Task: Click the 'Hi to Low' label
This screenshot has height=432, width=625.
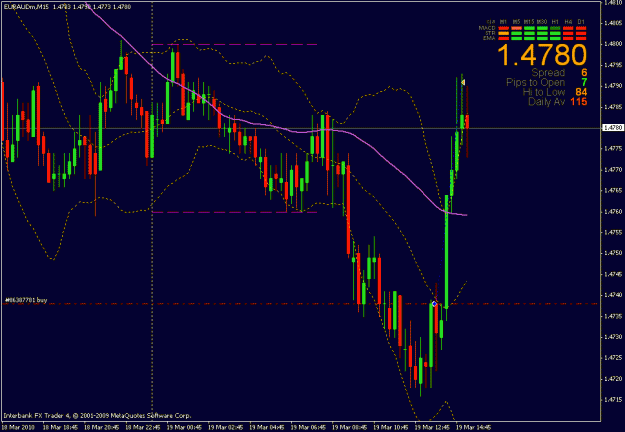Action: tap(544, 92)
